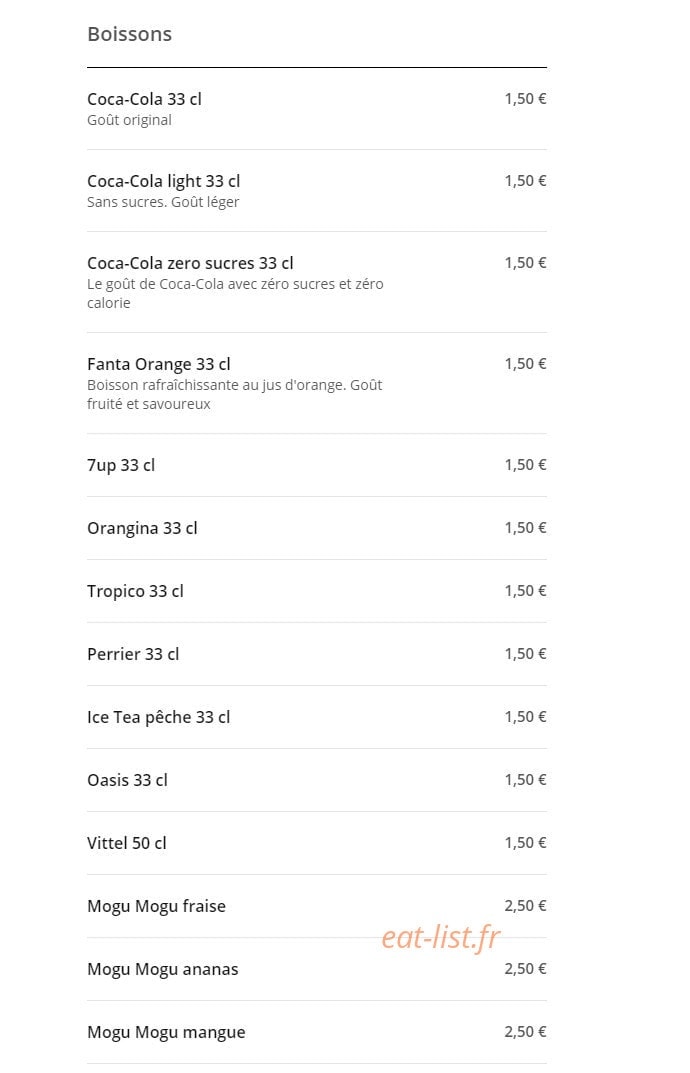The width and height of the screenshot is (690, 1073).
Task: Select Mogu Mogu ananas
Action: (316, 969)
